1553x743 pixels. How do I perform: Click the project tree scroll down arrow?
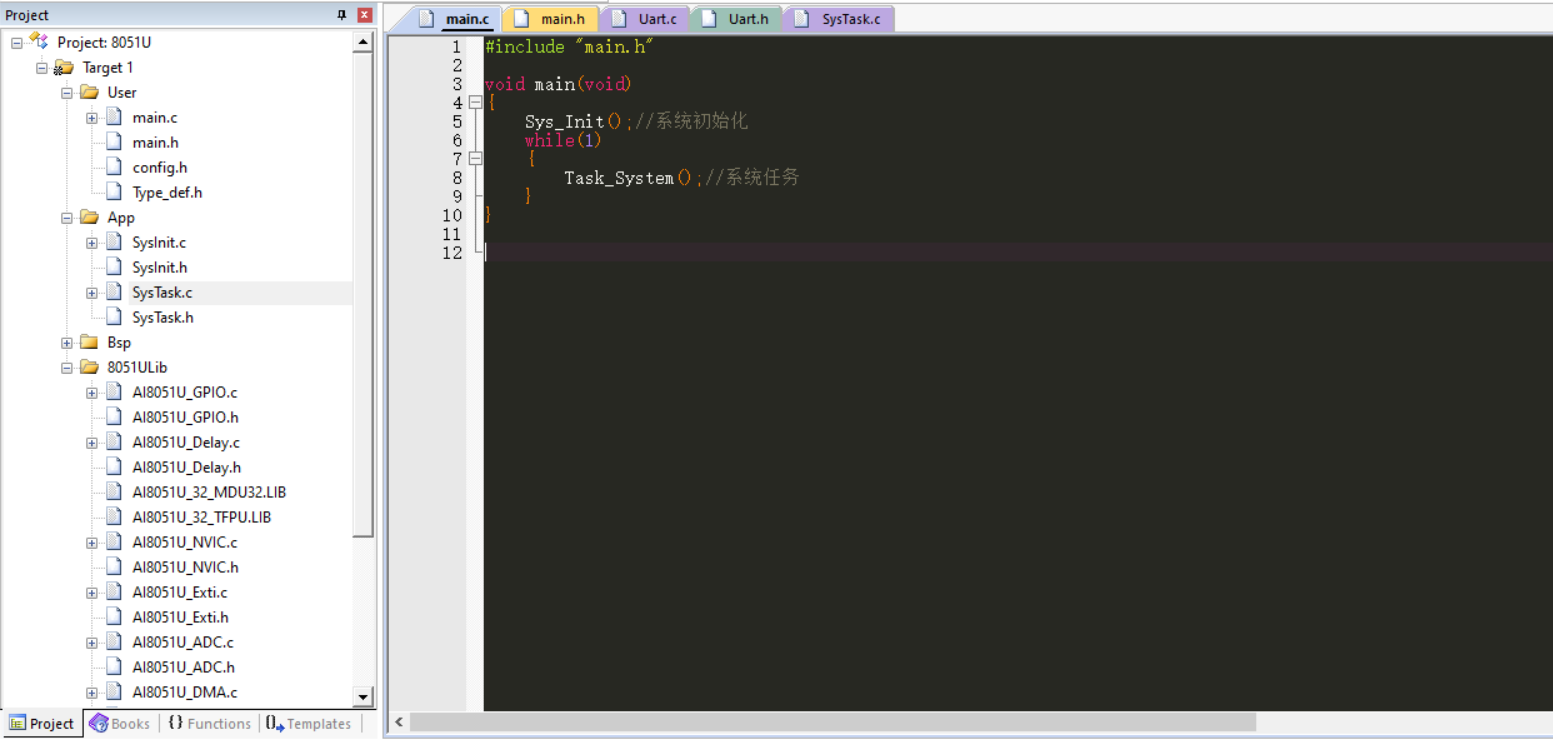[363, 697]
